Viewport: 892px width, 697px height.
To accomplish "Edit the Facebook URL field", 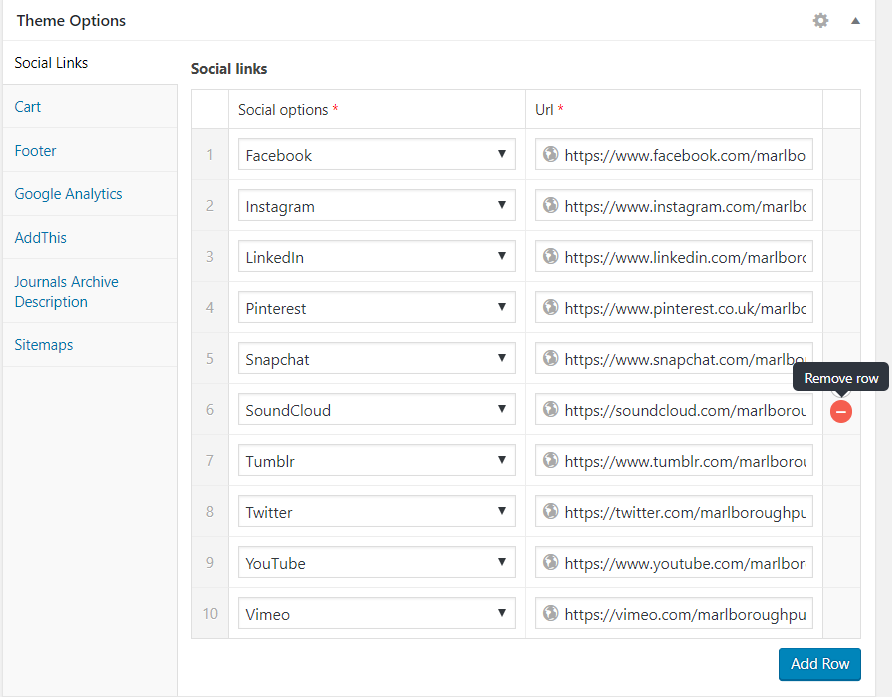I will 674,154.
